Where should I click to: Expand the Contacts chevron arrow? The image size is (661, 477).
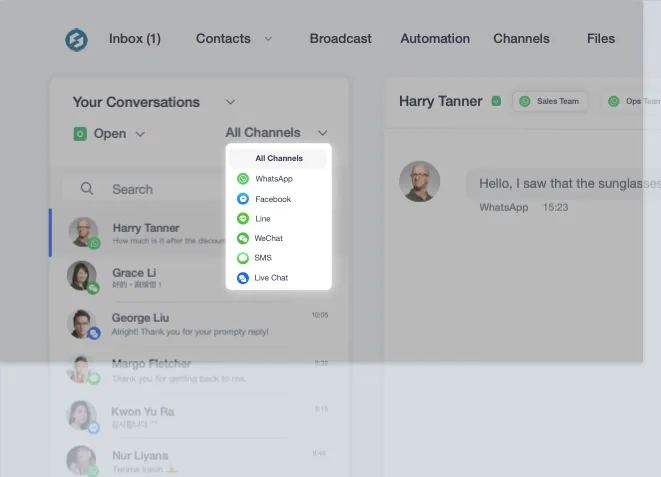pos(268,39)
